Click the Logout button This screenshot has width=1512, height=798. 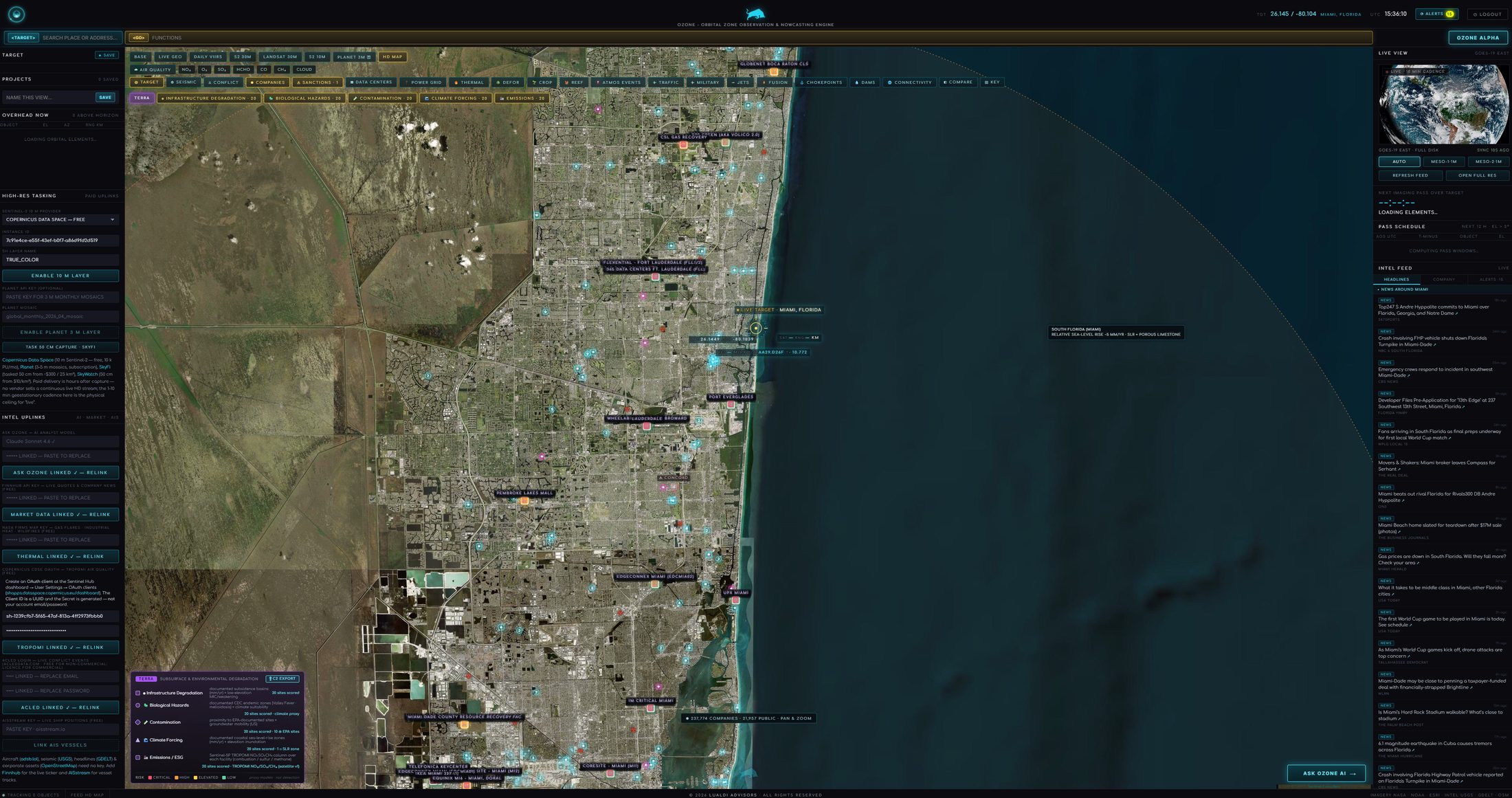point(1488,14)
